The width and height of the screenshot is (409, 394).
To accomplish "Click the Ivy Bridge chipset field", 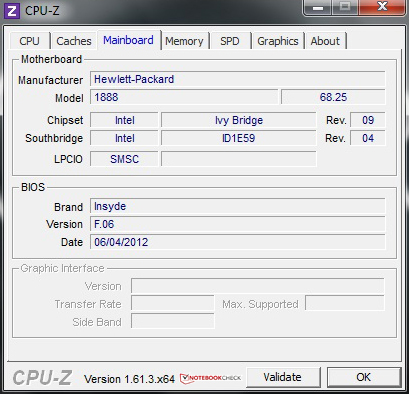I will [x=239, y=120].
